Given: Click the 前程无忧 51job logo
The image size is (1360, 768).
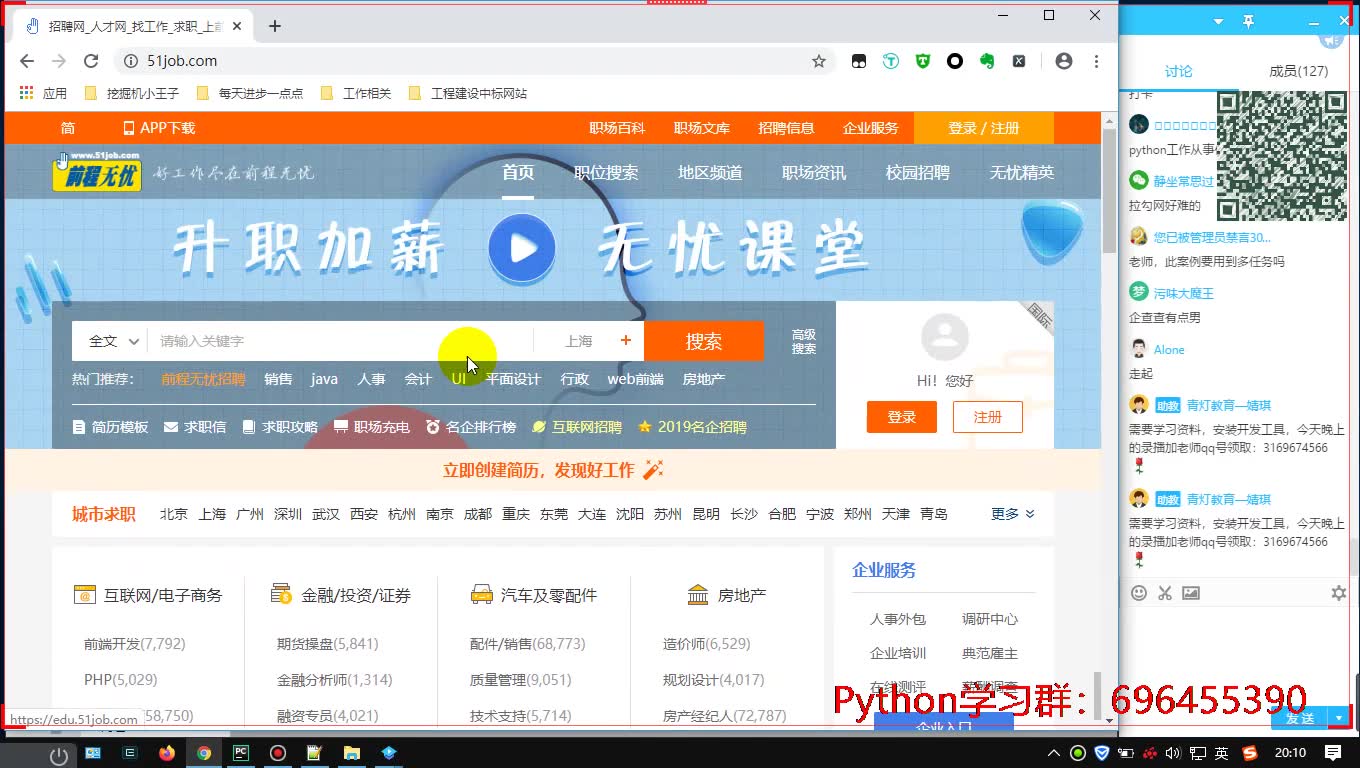Looking at the screenshot, I should tap(96, 172).
